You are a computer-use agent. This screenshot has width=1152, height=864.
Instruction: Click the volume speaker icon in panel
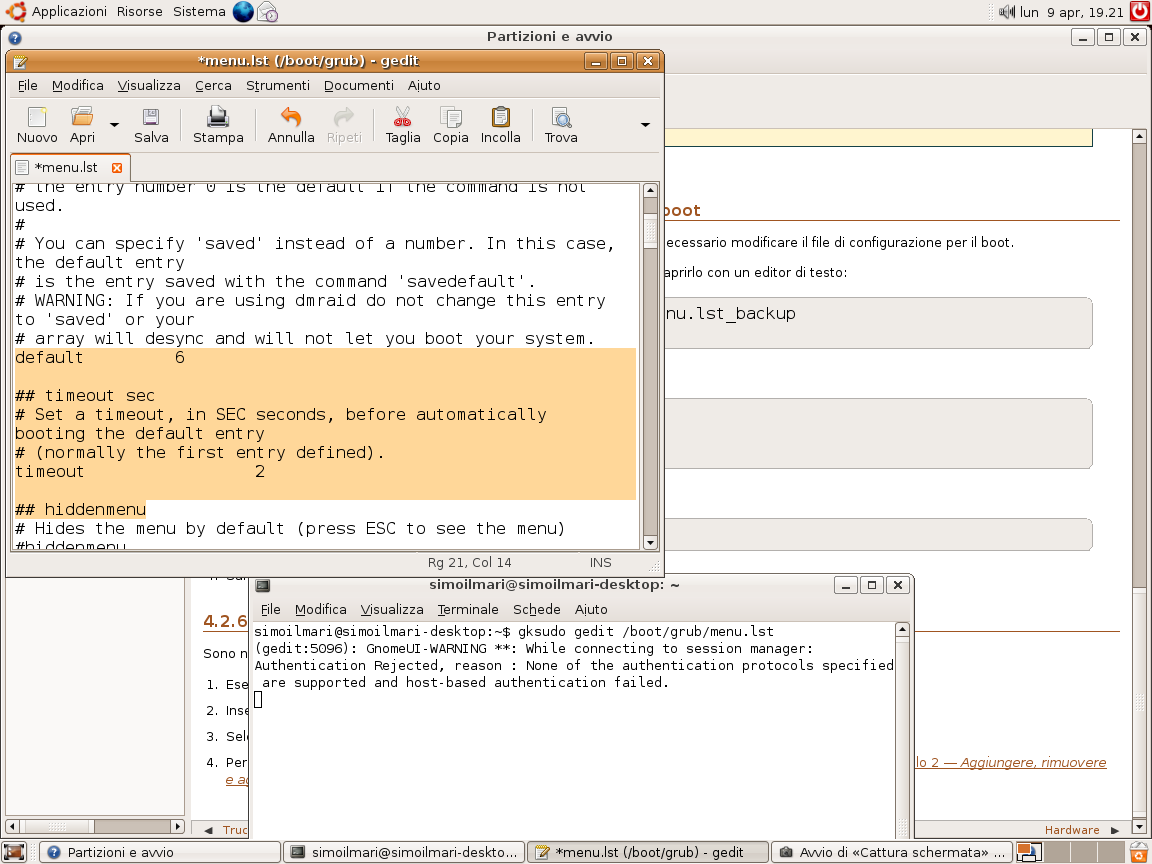[x=1007, y=12]
